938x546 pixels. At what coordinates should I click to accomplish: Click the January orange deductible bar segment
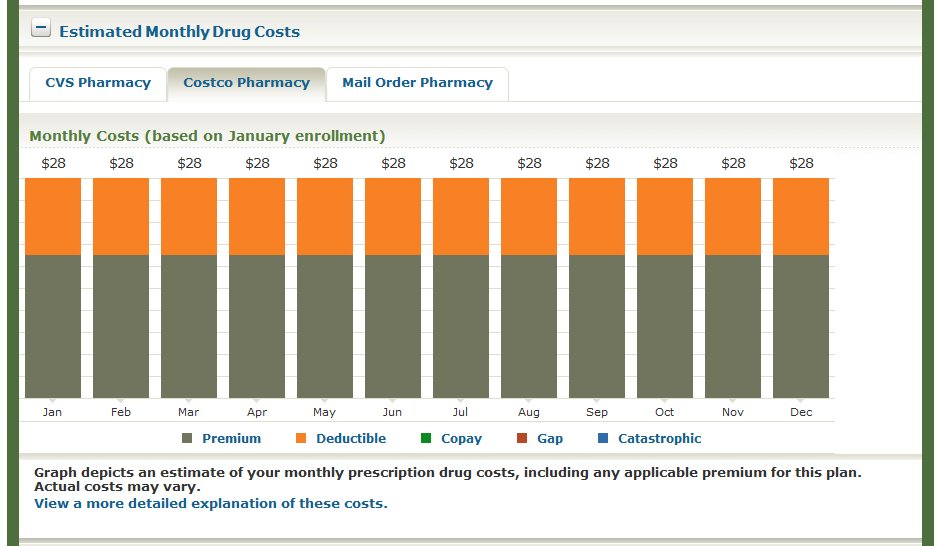[53, 216]
